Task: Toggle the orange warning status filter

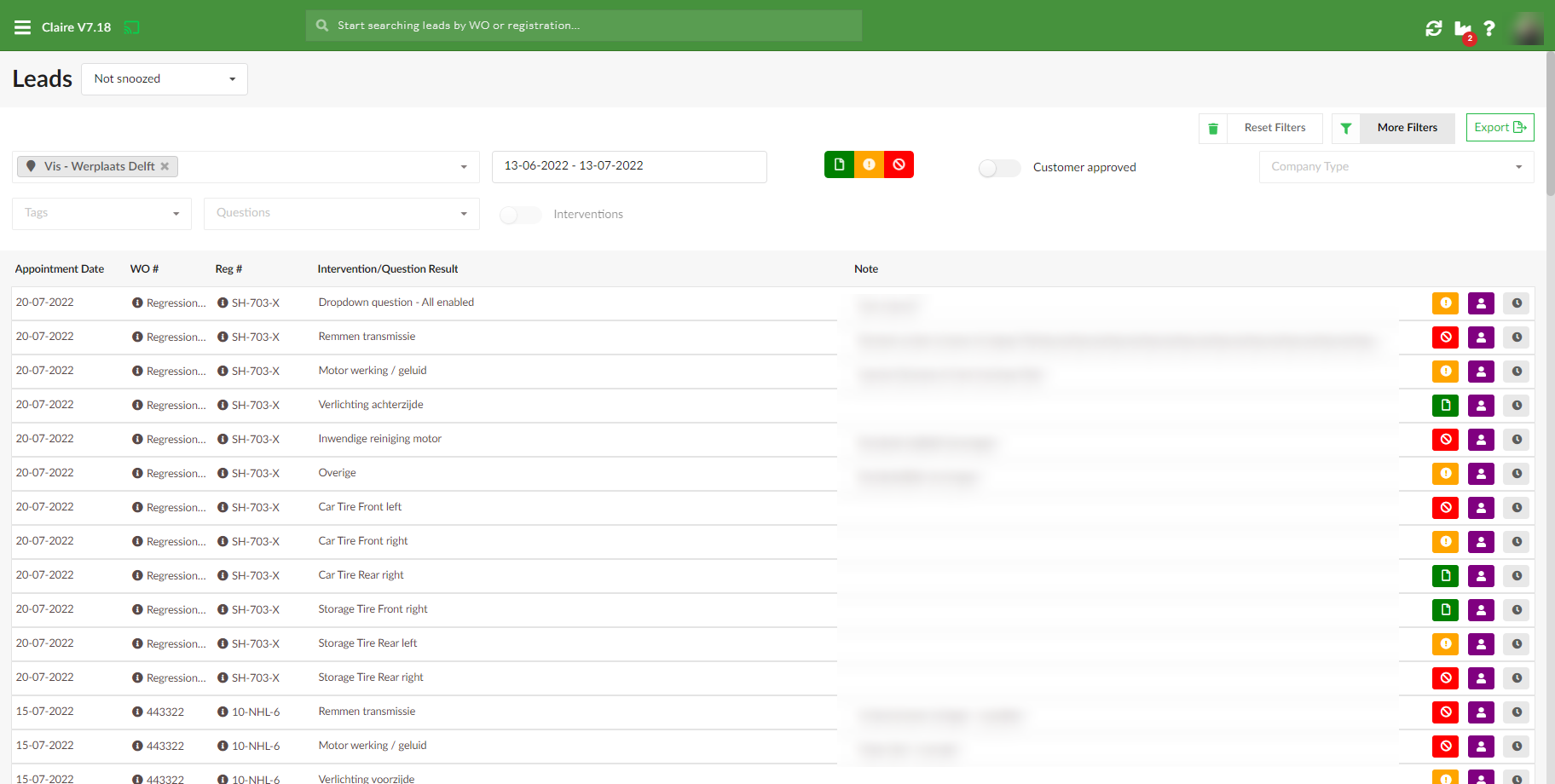Action: click(x=869, y=164)
